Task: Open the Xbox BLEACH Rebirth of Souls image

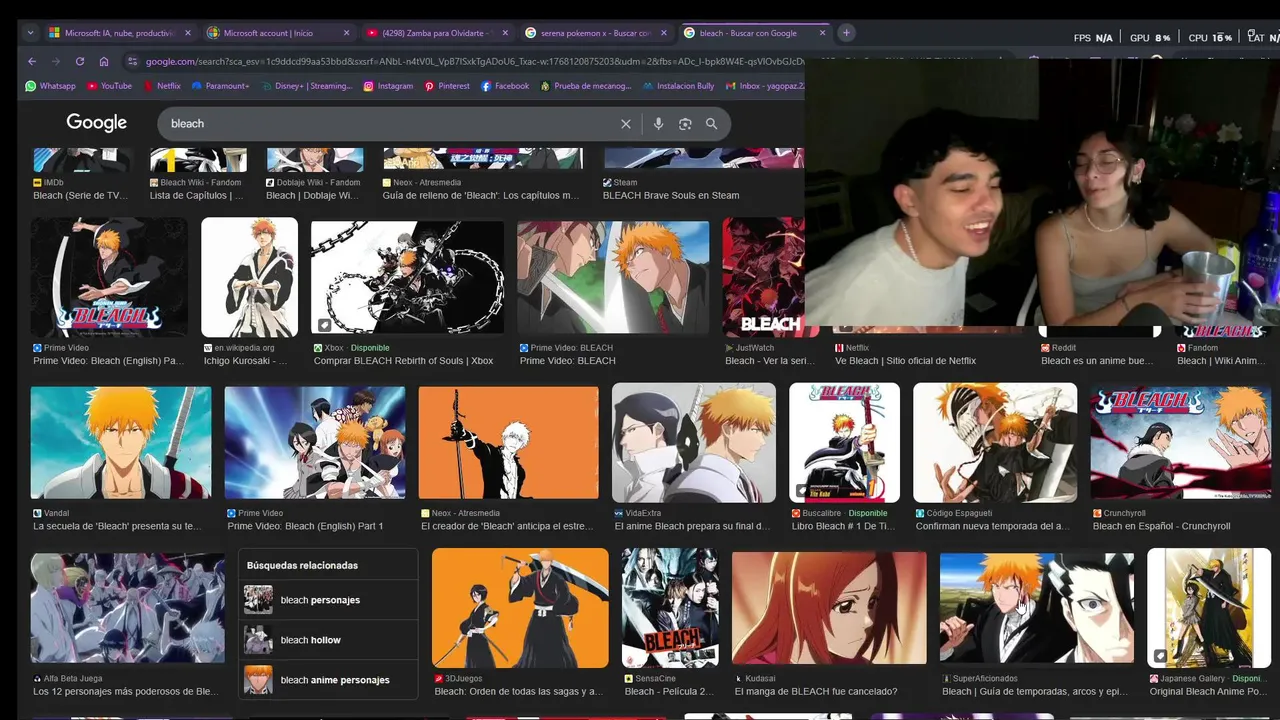Action: tap(407, 277)
